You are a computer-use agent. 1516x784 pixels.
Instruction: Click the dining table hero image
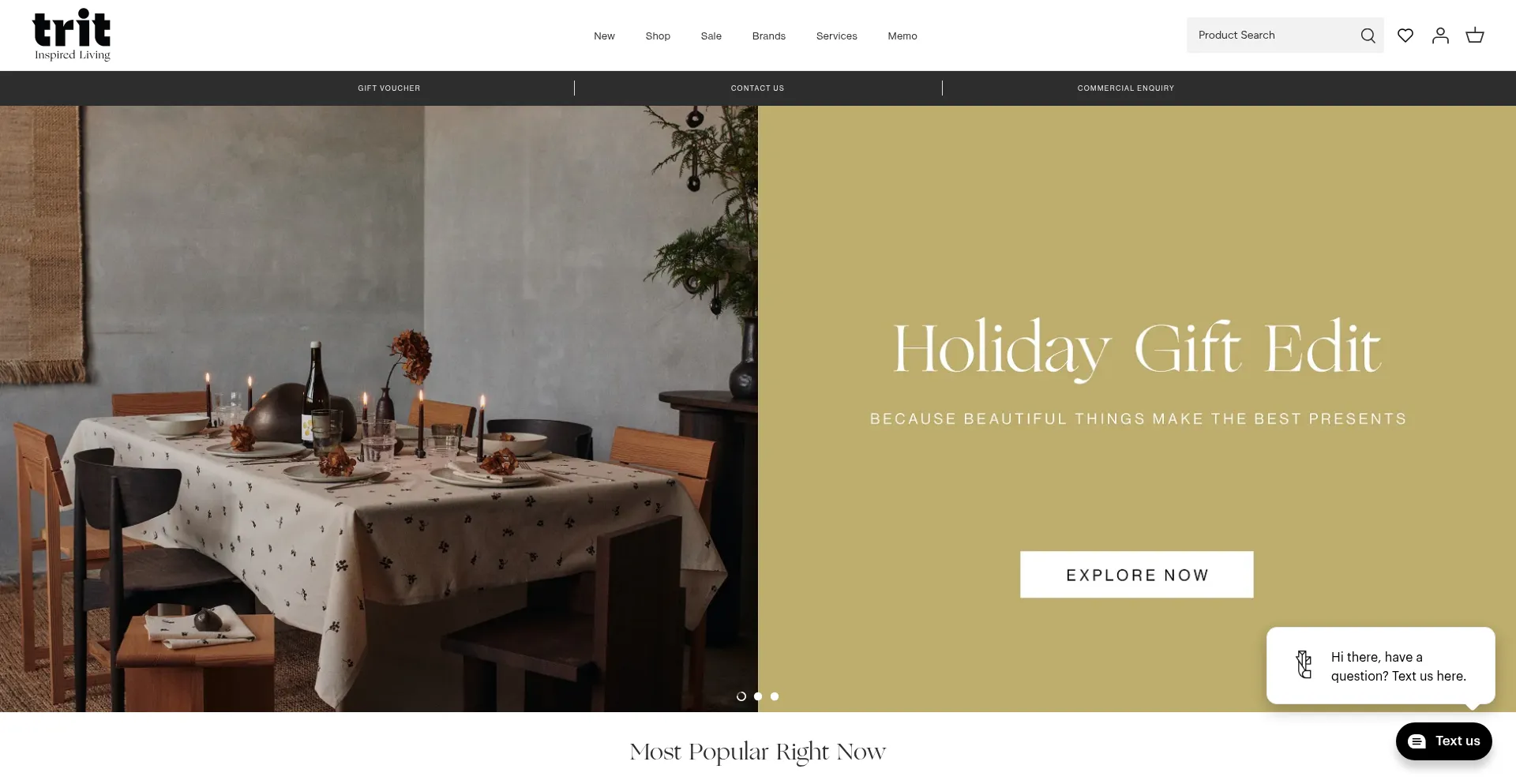(x=379, y=409)
